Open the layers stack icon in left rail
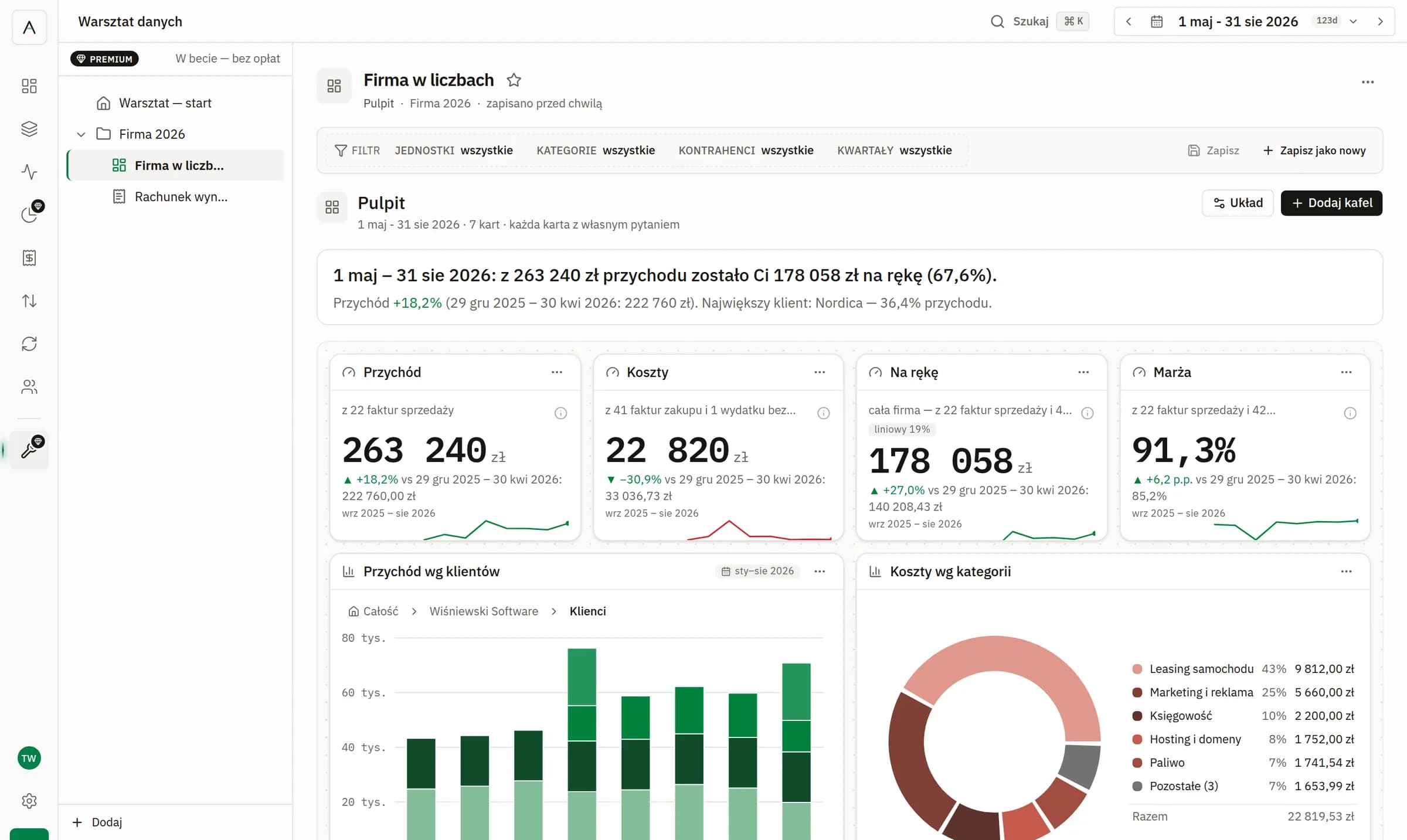 (x=29, y=129)
